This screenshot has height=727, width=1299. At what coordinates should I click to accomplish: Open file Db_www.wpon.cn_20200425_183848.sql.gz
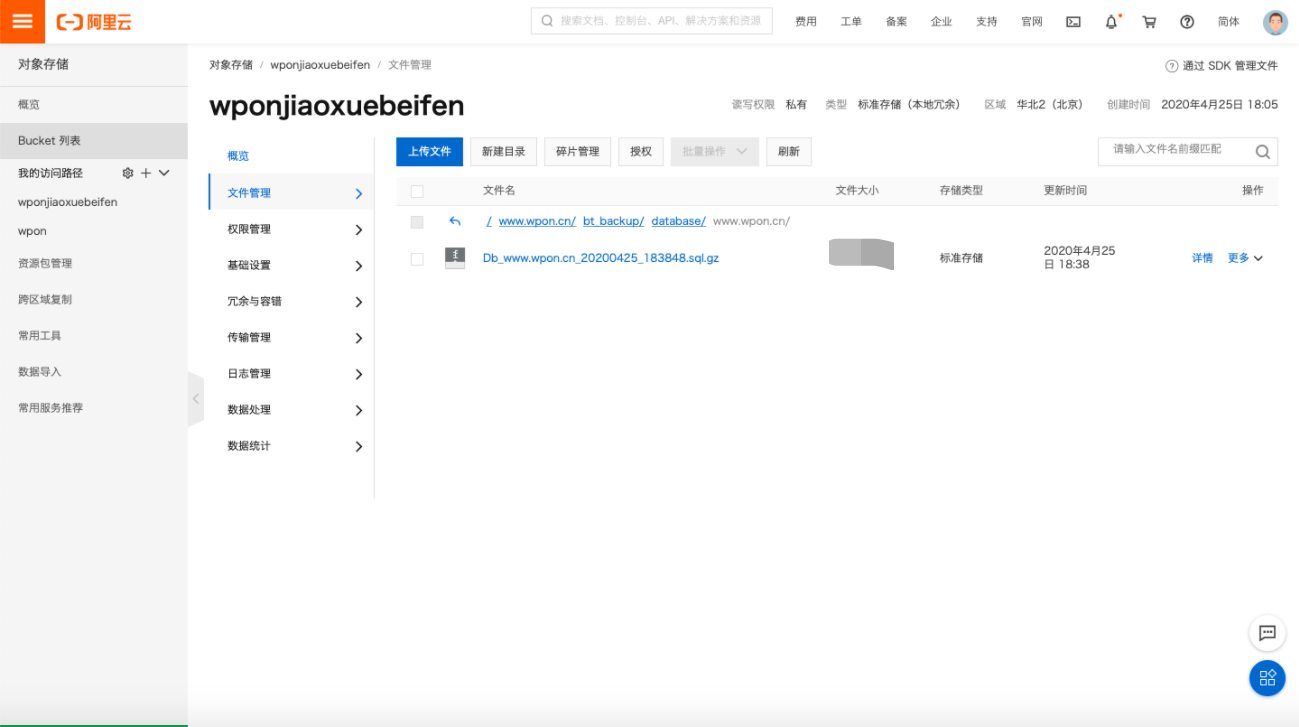tap(601, 258)
